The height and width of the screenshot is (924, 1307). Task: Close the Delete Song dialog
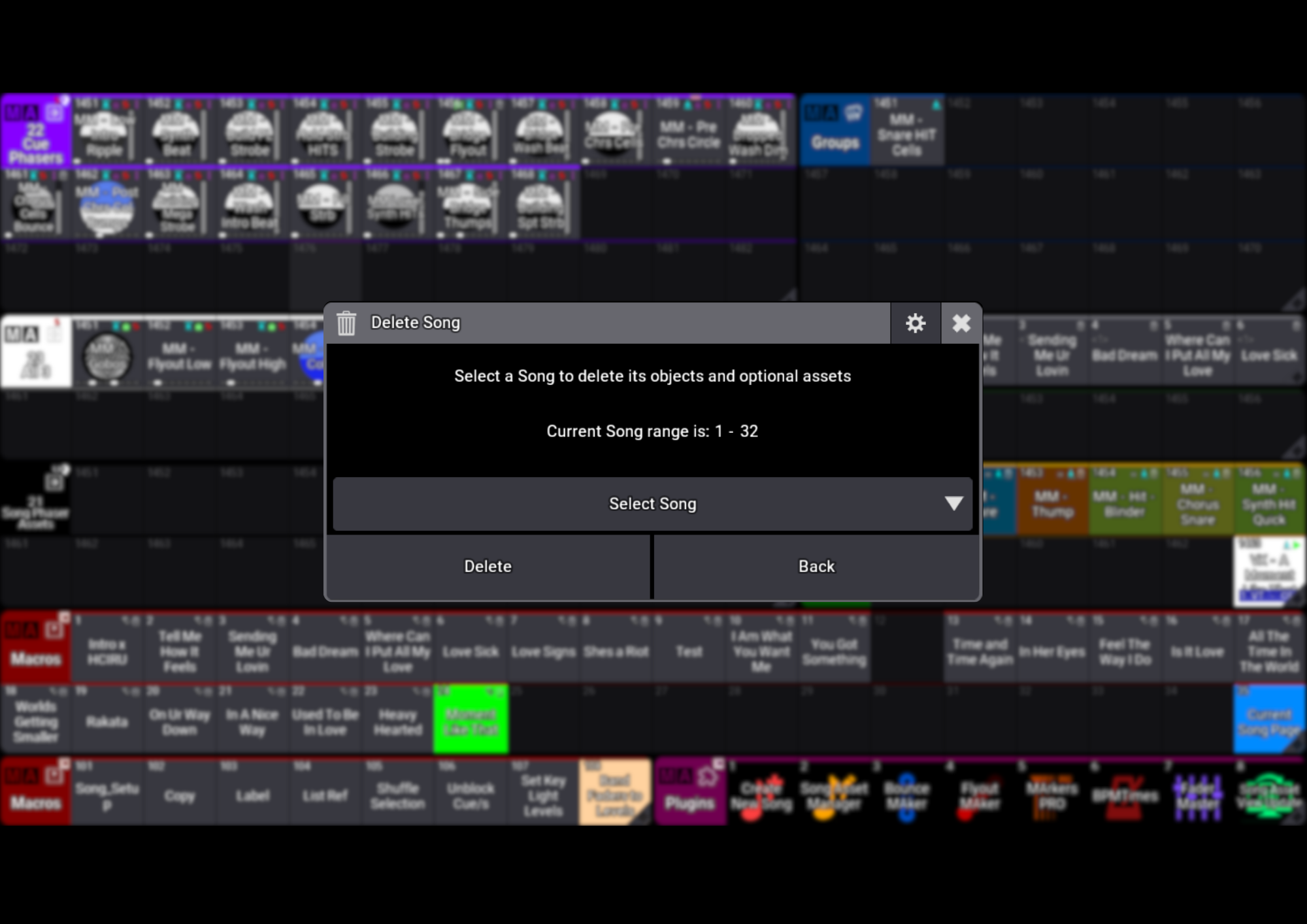[961, 323]
